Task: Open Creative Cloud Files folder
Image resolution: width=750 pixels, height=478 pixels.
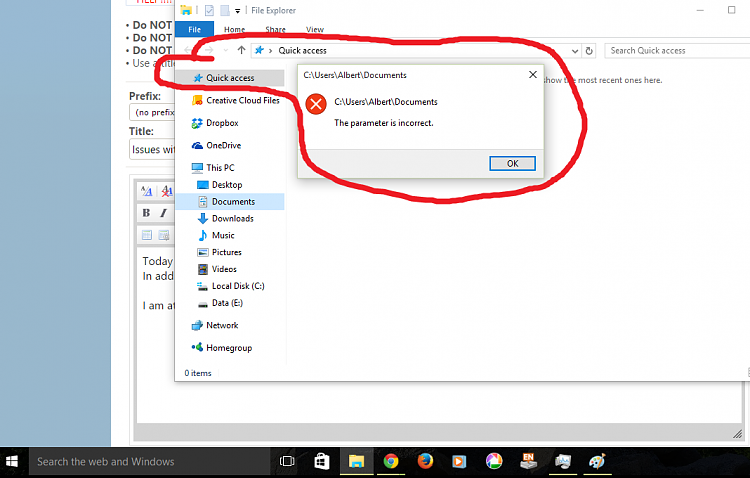Action: coord(242,100)
